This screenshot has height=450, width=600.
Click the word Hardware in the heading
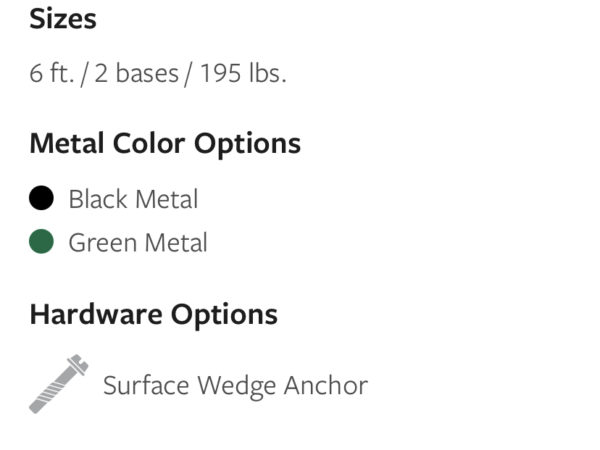point(96,315)
